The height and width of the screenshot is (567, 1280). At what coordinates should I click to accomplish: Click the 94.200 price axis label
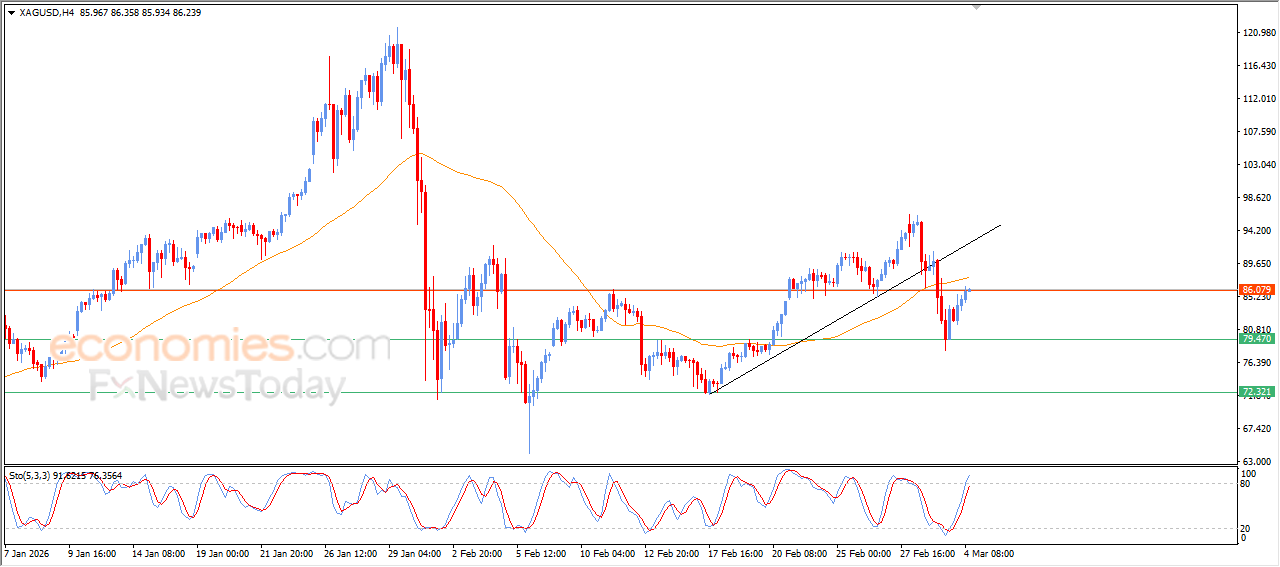coord(1259,231)
